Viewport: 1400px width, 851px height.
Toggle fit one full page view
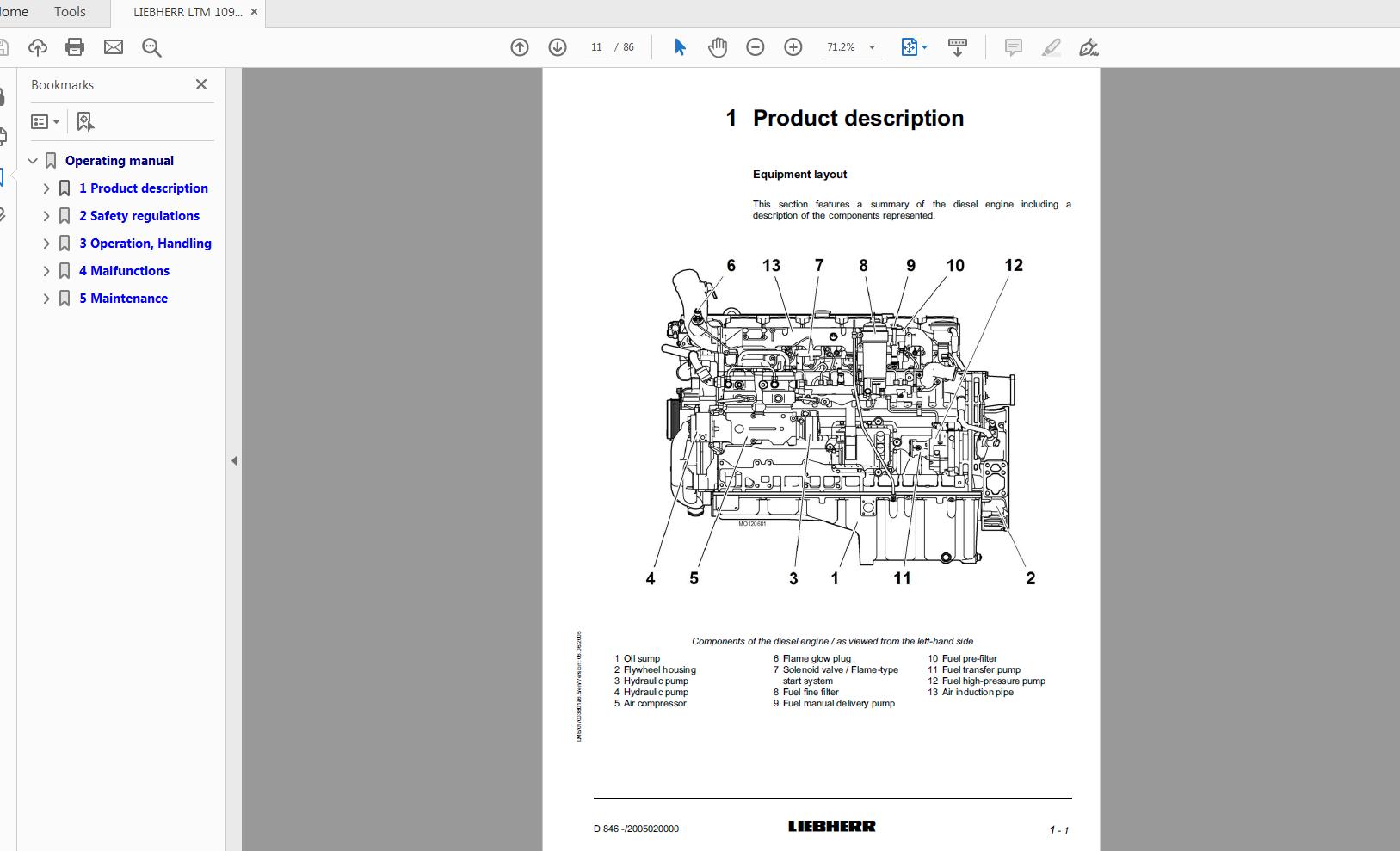(910, 47)
